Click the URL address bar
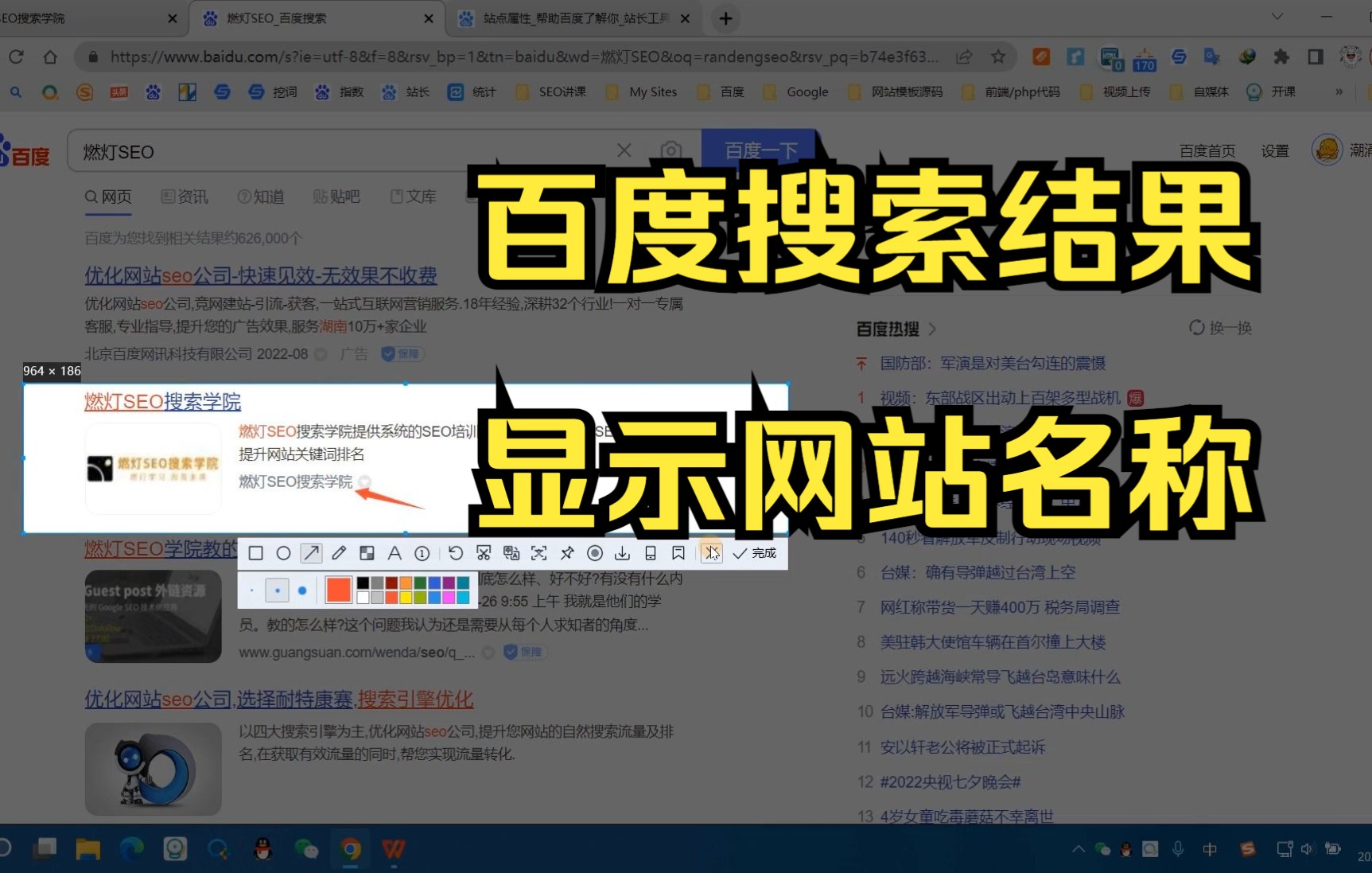The width and height of the screenshot is (1372, 873). pyautogui.click(x=525, y=57)
